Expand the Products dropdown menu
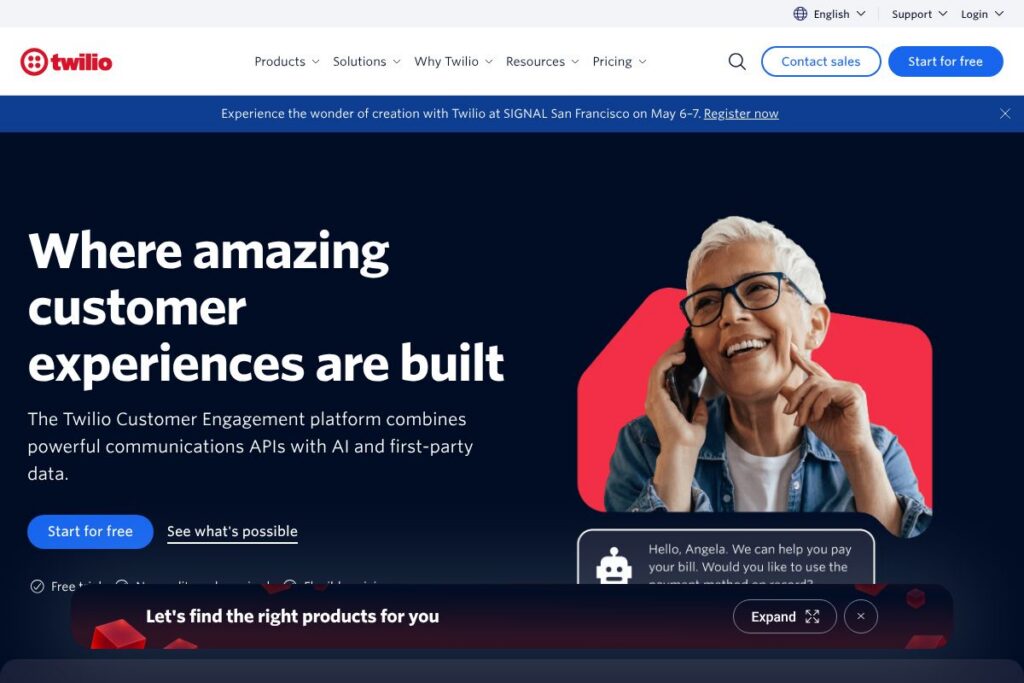The height and width of the screenshot is (683, 1024). [286, 62]
